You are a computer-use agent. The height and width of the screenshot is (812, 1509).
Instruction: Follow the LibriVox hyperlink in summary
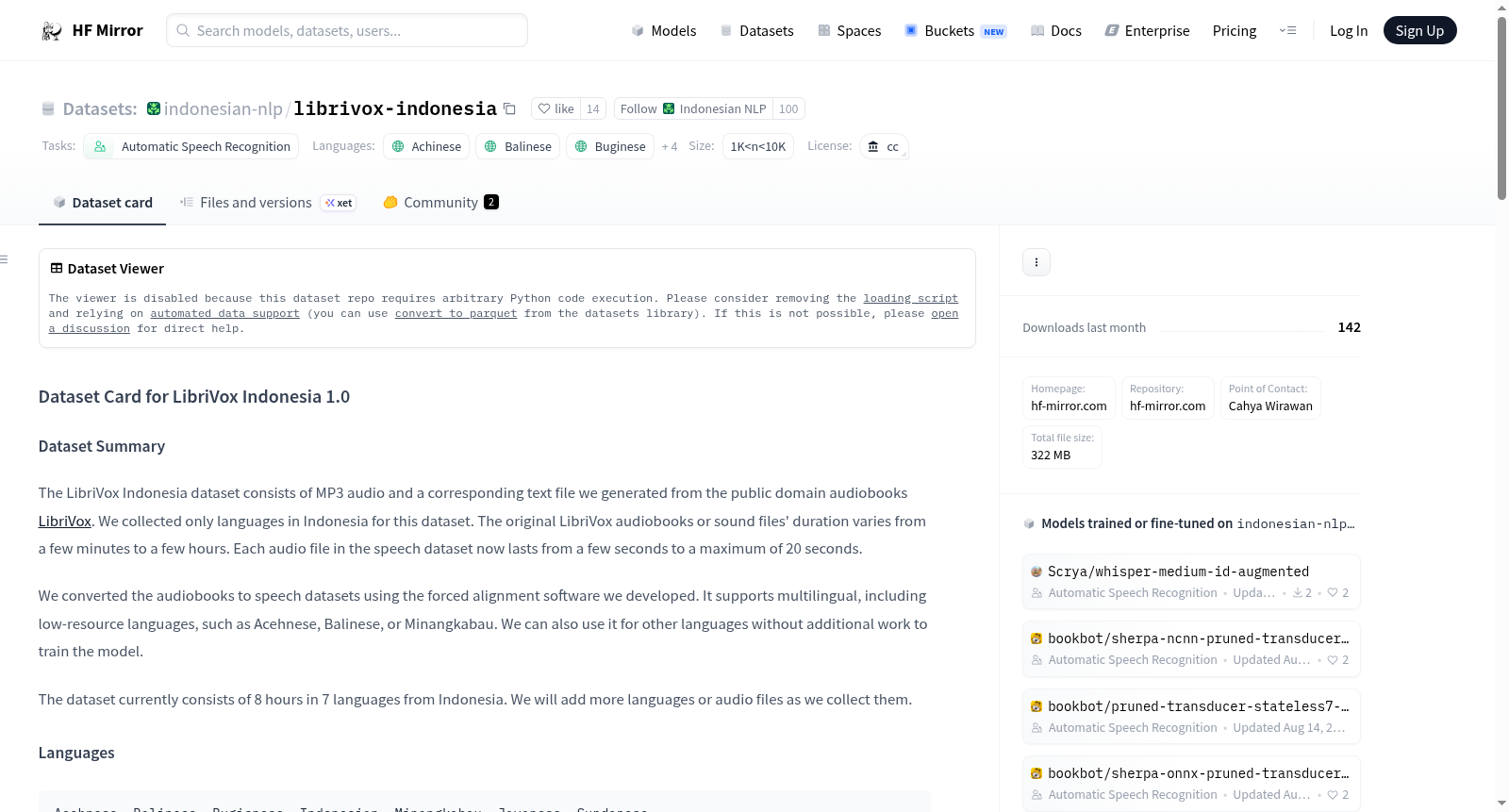[65, 522]
